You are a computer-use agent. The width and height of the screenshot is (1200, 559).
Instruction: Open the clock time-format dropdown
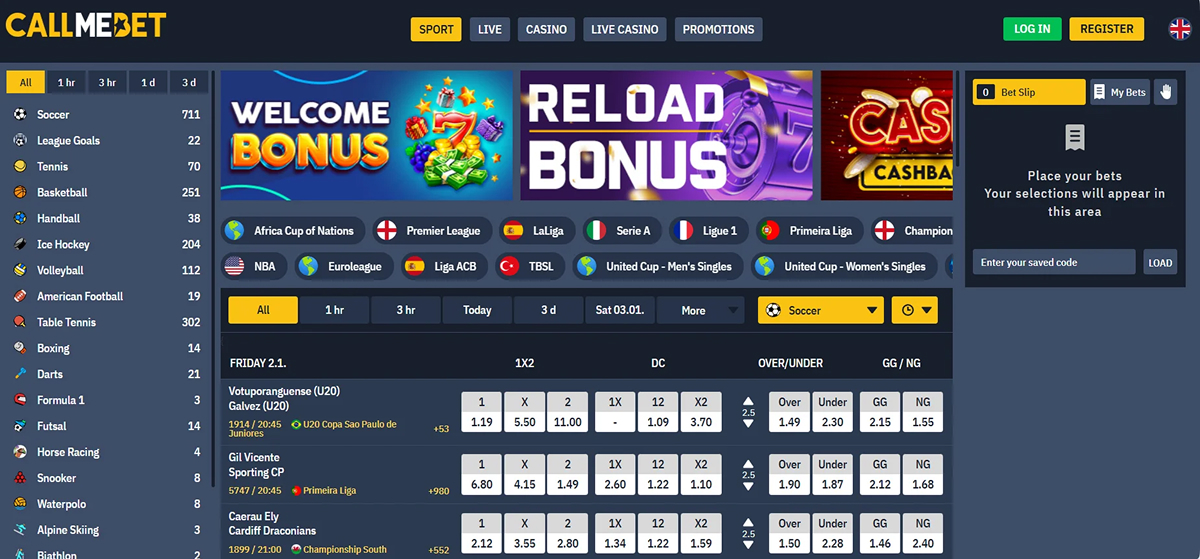pos(915,310)
